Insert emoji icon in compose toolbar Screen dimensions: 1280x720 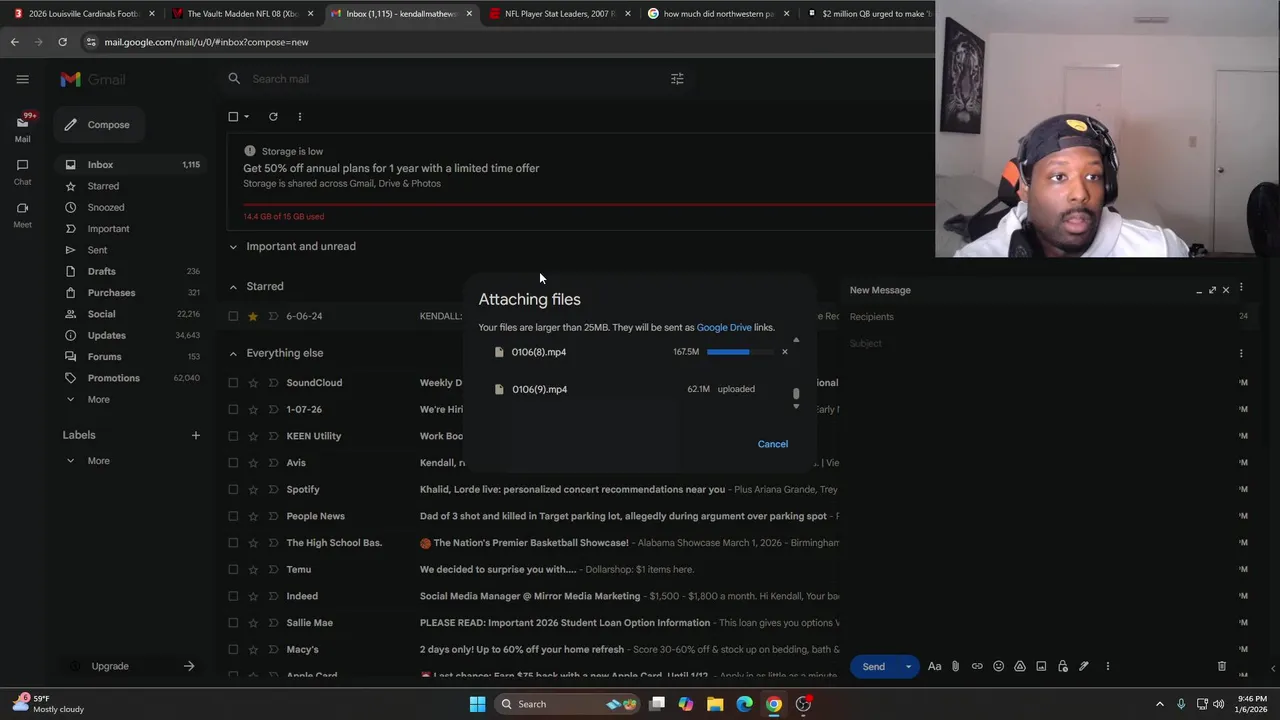[998, 667]
